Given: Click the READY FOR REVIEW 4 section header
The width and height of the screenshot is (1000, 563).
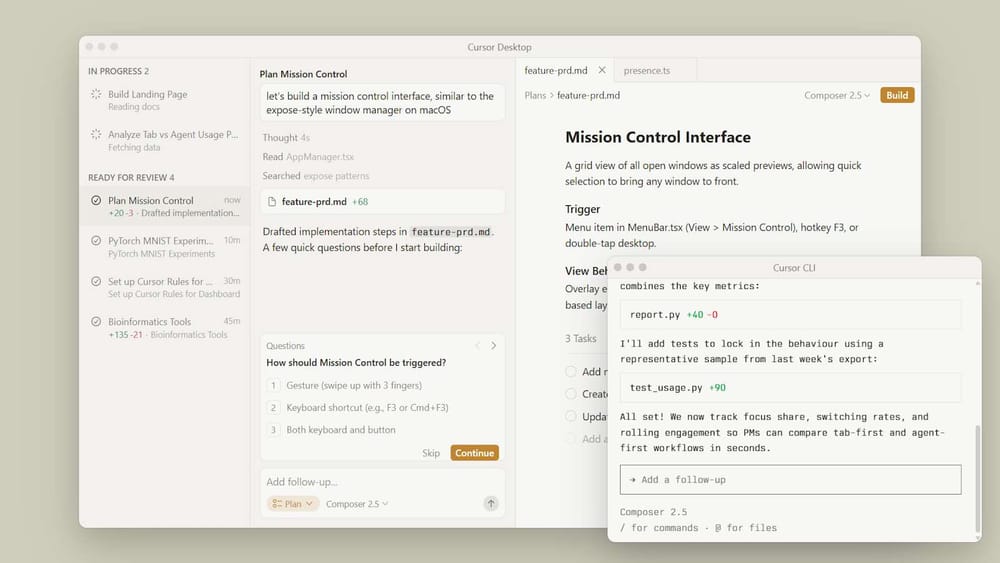Looking at the screenshot, I should click(131, 177).
